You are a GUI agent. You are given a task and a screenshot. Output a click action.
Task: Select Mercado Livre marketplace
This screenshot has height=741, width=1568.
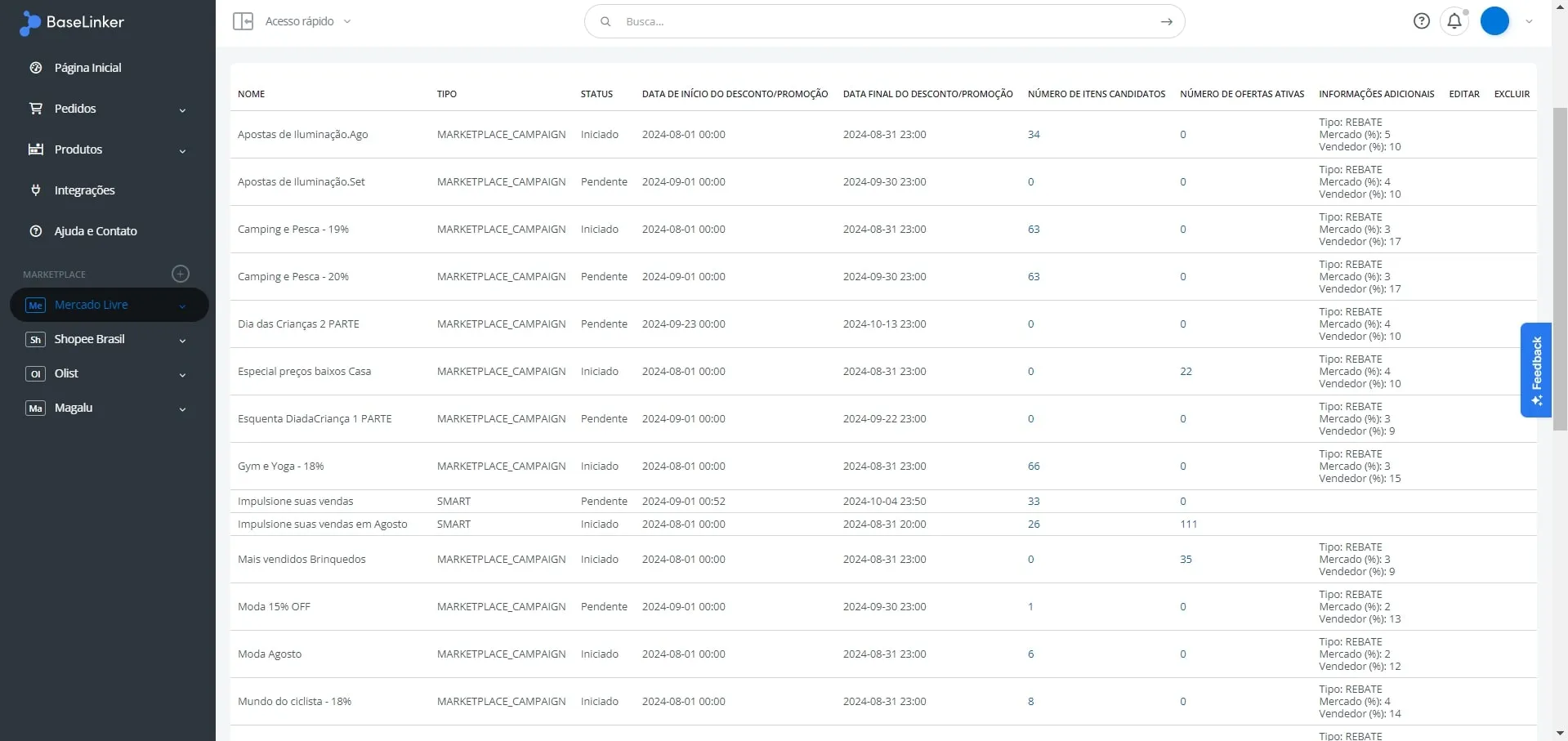[92, 305]
